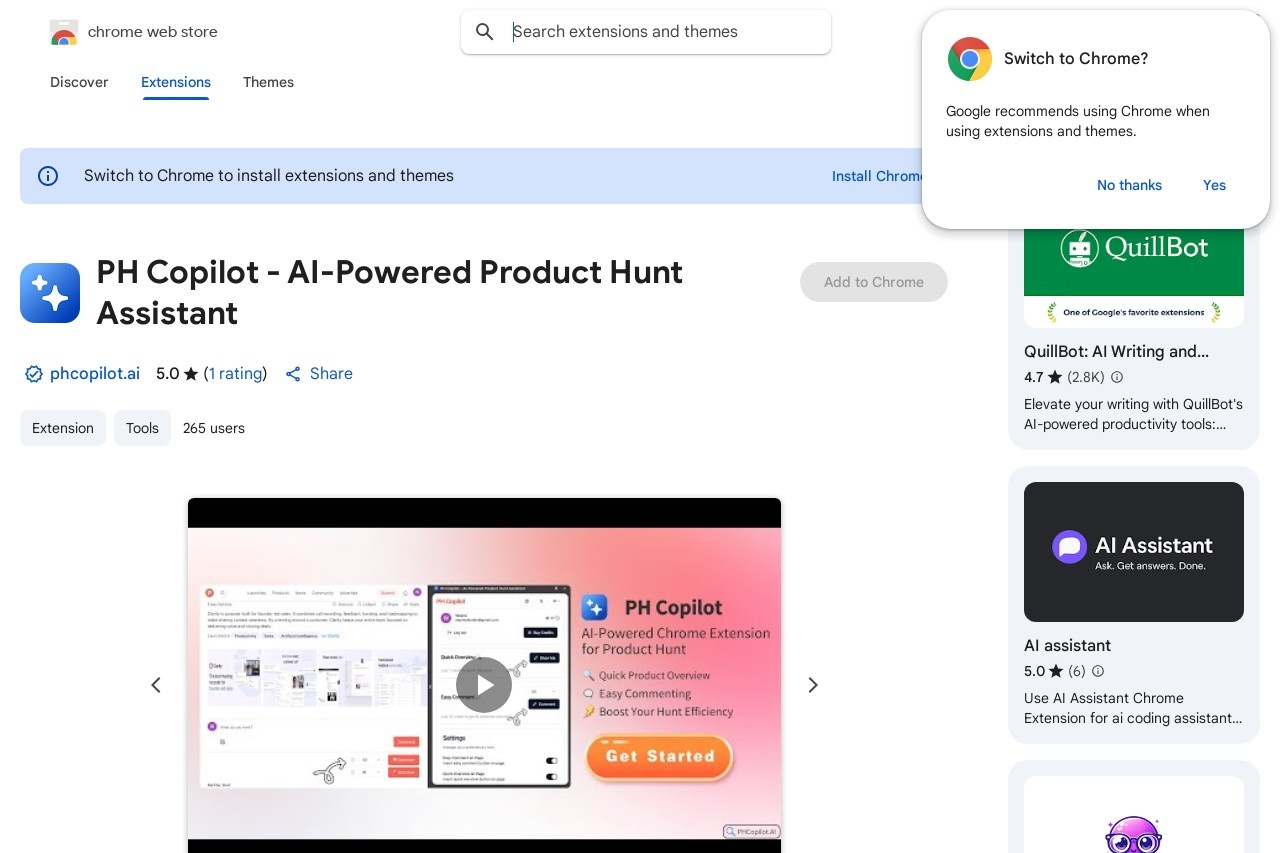This screenshot has height=853, width=1280.
Task: Open the 1 rating link
Action: [236, 374]
